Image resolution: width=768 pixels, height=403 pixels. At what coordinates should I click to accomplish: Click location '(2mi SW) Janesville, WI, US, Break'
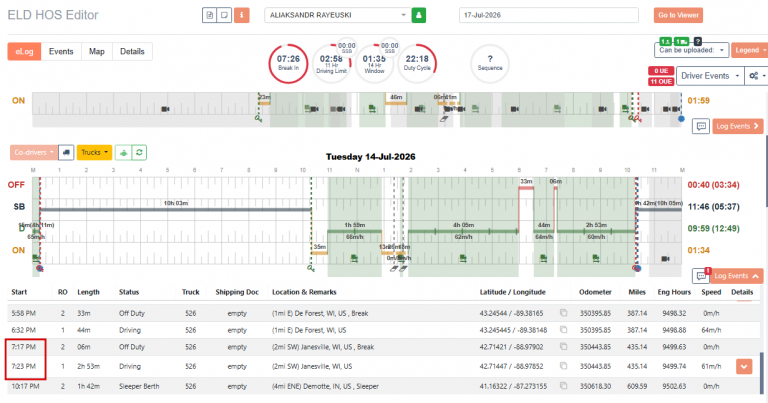point(323,347)
